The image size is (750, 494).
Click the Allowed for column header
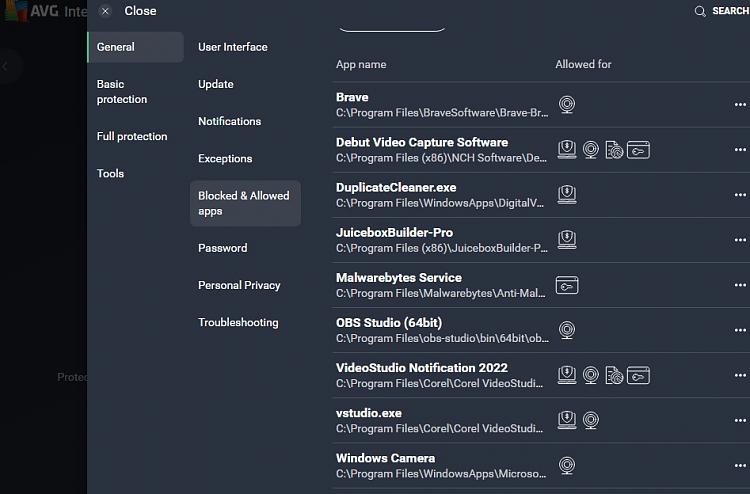(x=583, y=64)
